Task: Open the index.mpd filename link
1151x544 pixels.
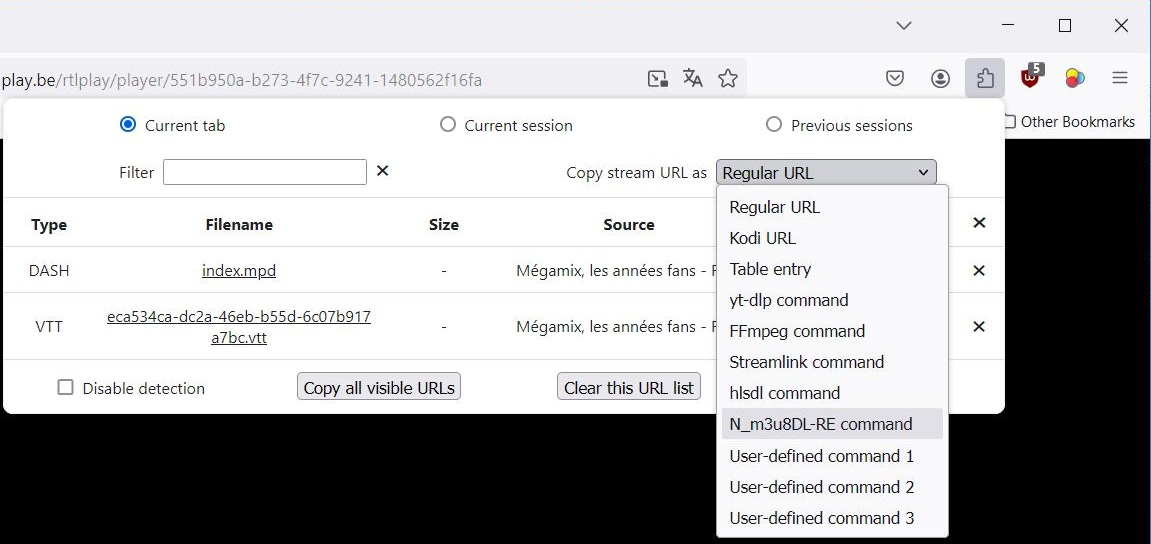Action: tap(239, 270)
